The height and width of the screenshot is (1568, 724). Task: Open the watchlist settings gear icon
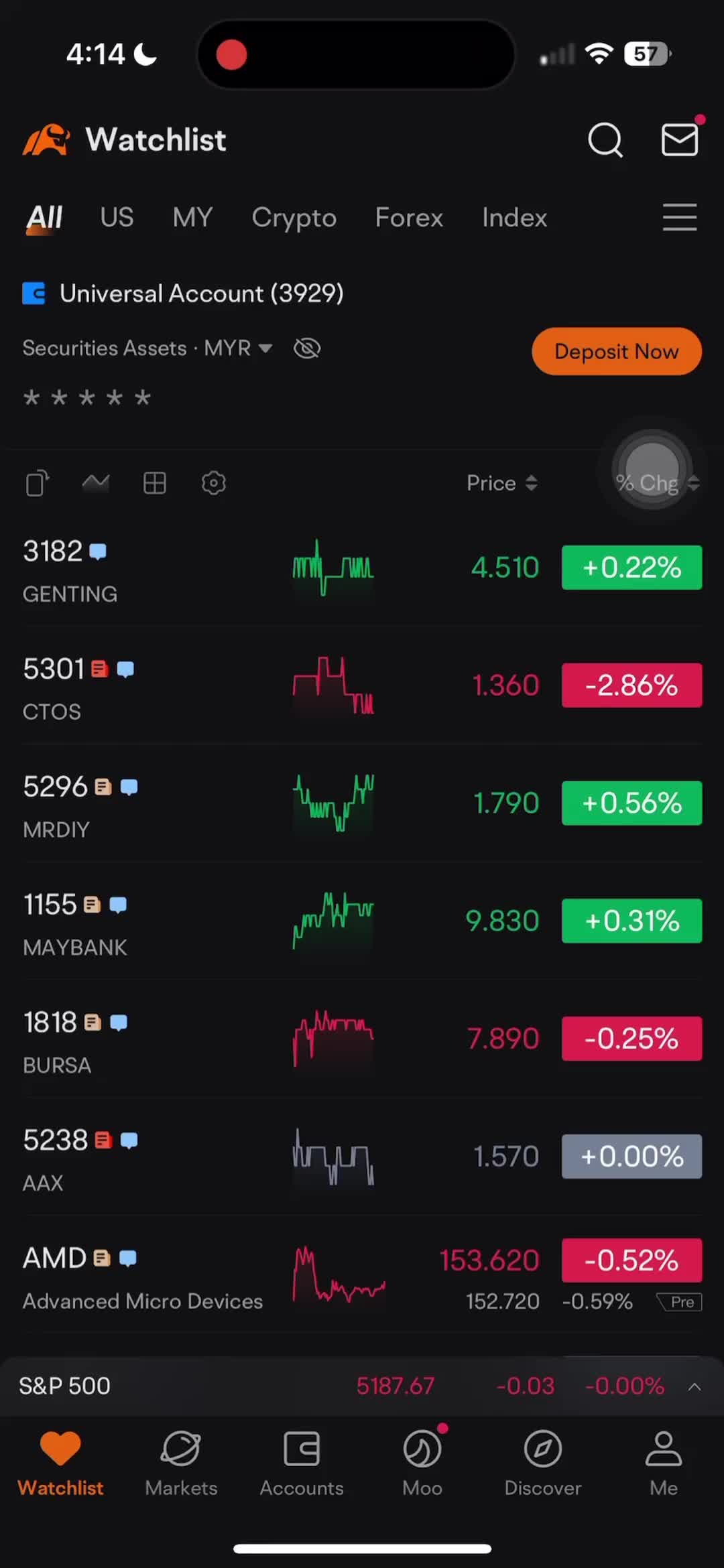[214, 483]
